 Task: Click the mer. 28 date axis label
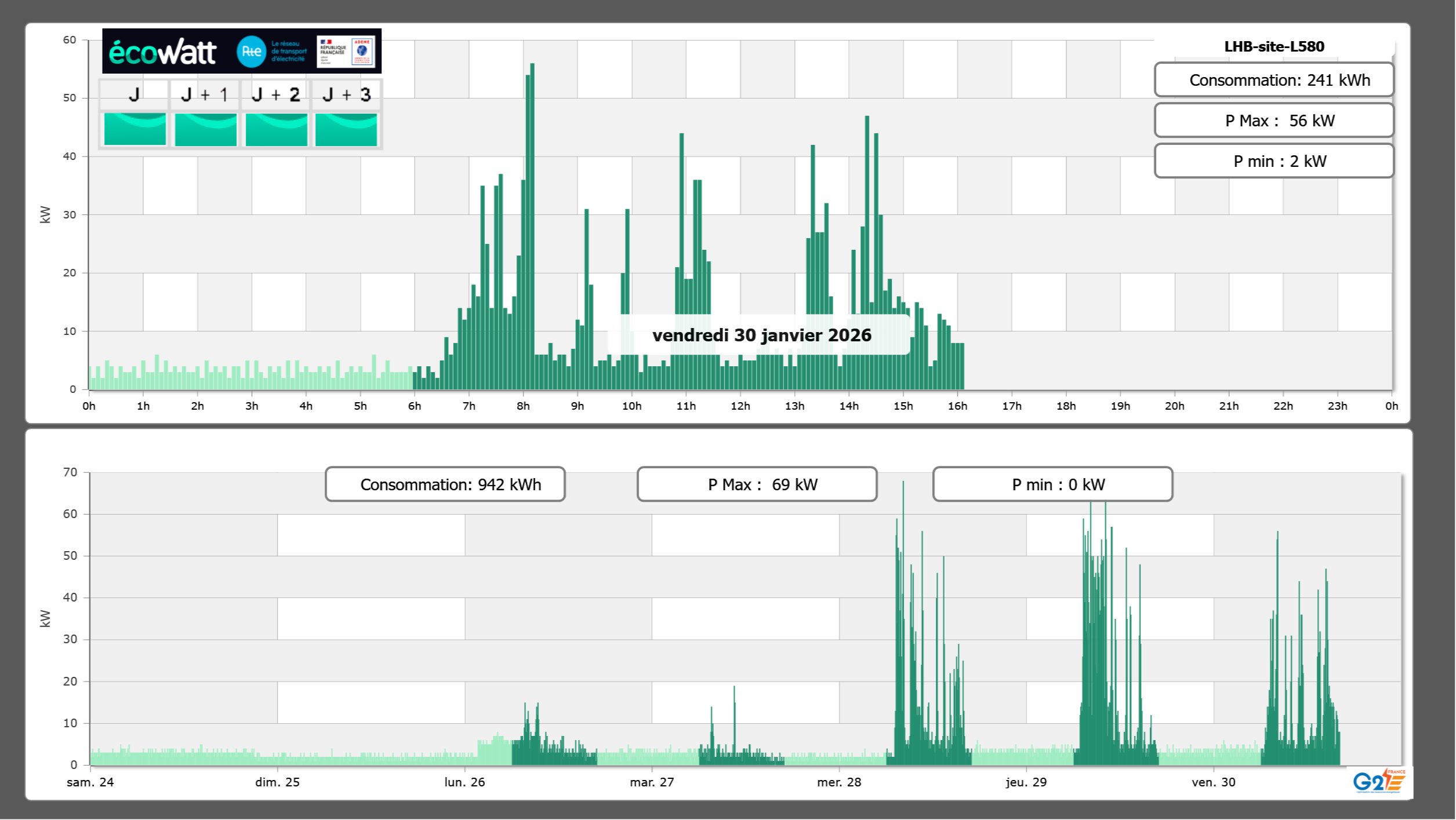coord(838,782)
